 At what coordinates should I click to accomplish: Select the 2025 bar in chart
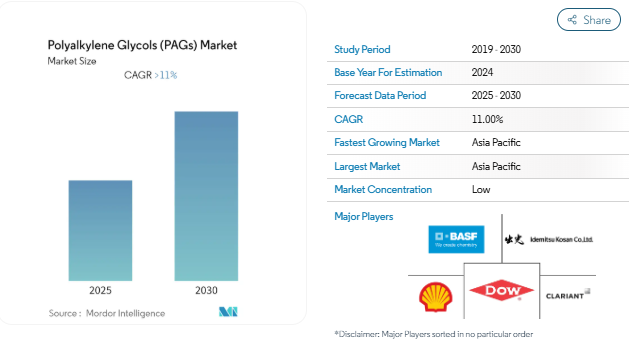pos(100,230)
